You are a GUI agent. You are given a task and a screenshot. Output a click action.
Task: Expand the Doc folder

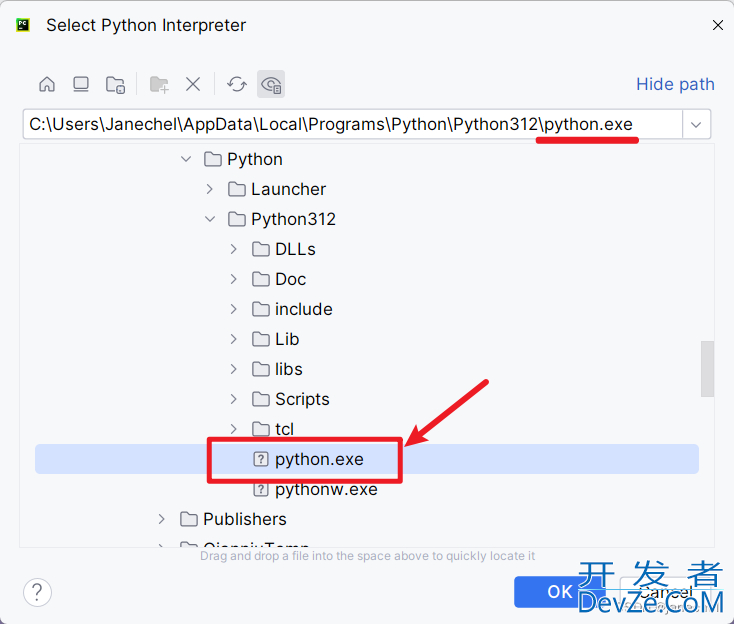pyautogui.click(x=234, y=279)
